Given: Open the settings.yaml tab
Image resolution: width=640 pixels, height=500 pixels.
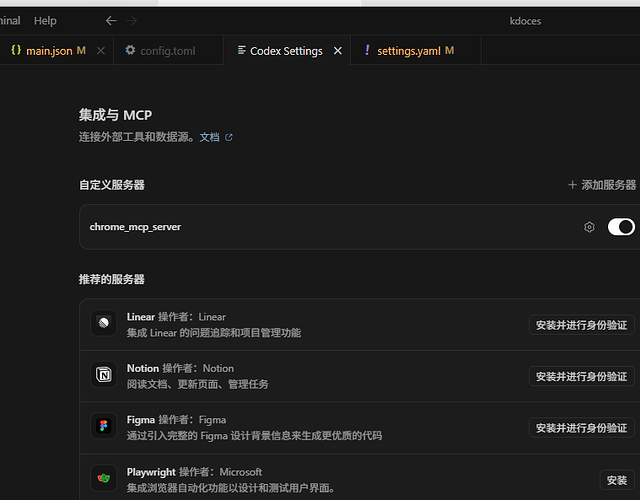Looking at the screenshot, I should click(409, 51).
